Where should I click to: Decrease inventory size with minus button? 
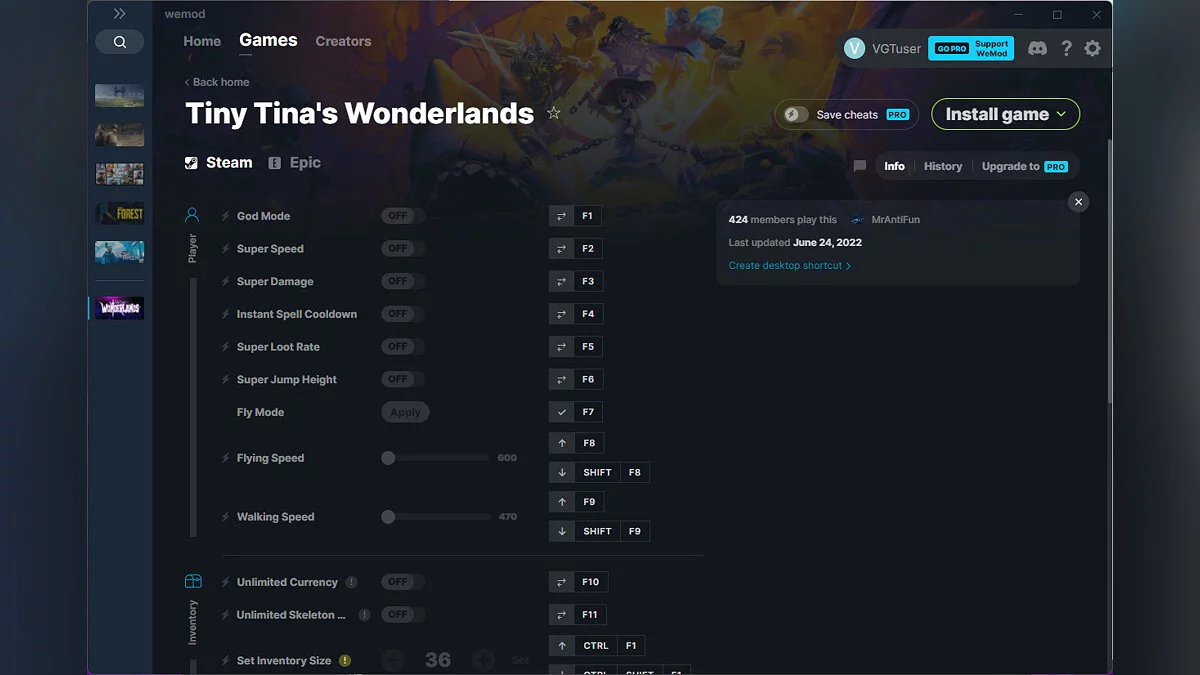click(393, 660)
